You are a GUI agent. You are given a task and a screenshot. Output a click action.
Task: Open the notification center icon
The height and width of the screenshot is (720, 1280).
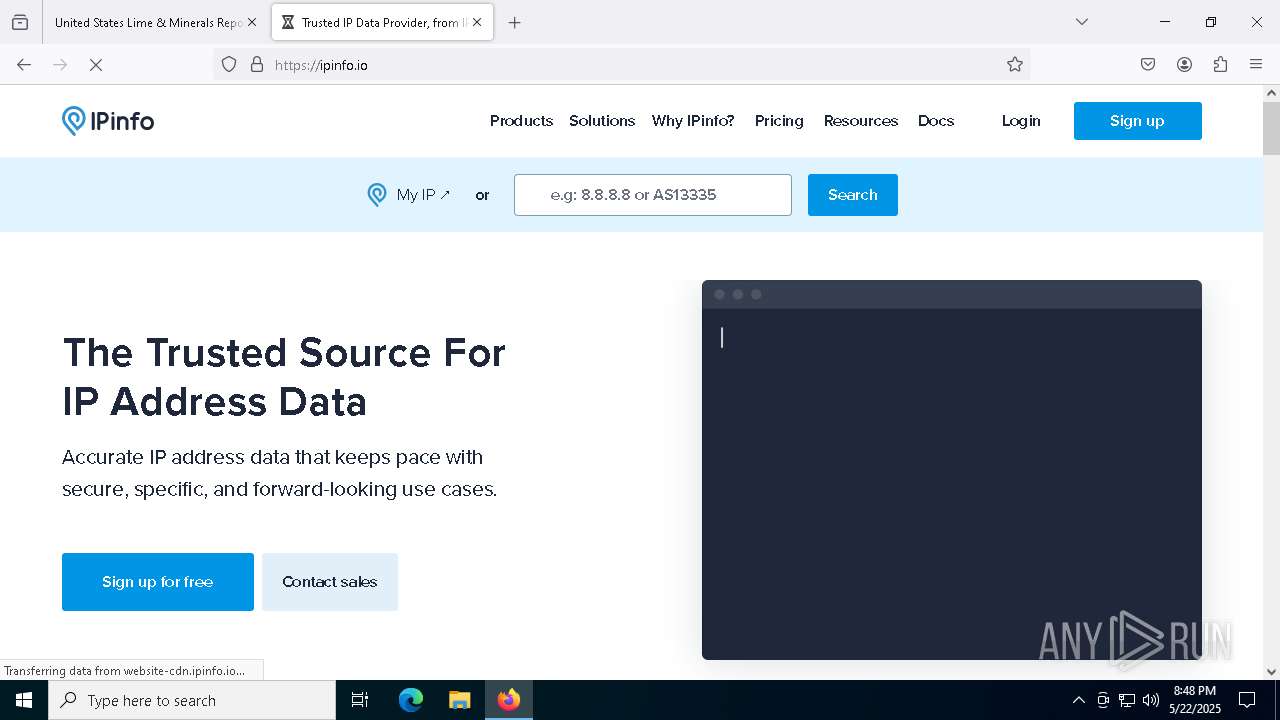point(1247,700)
